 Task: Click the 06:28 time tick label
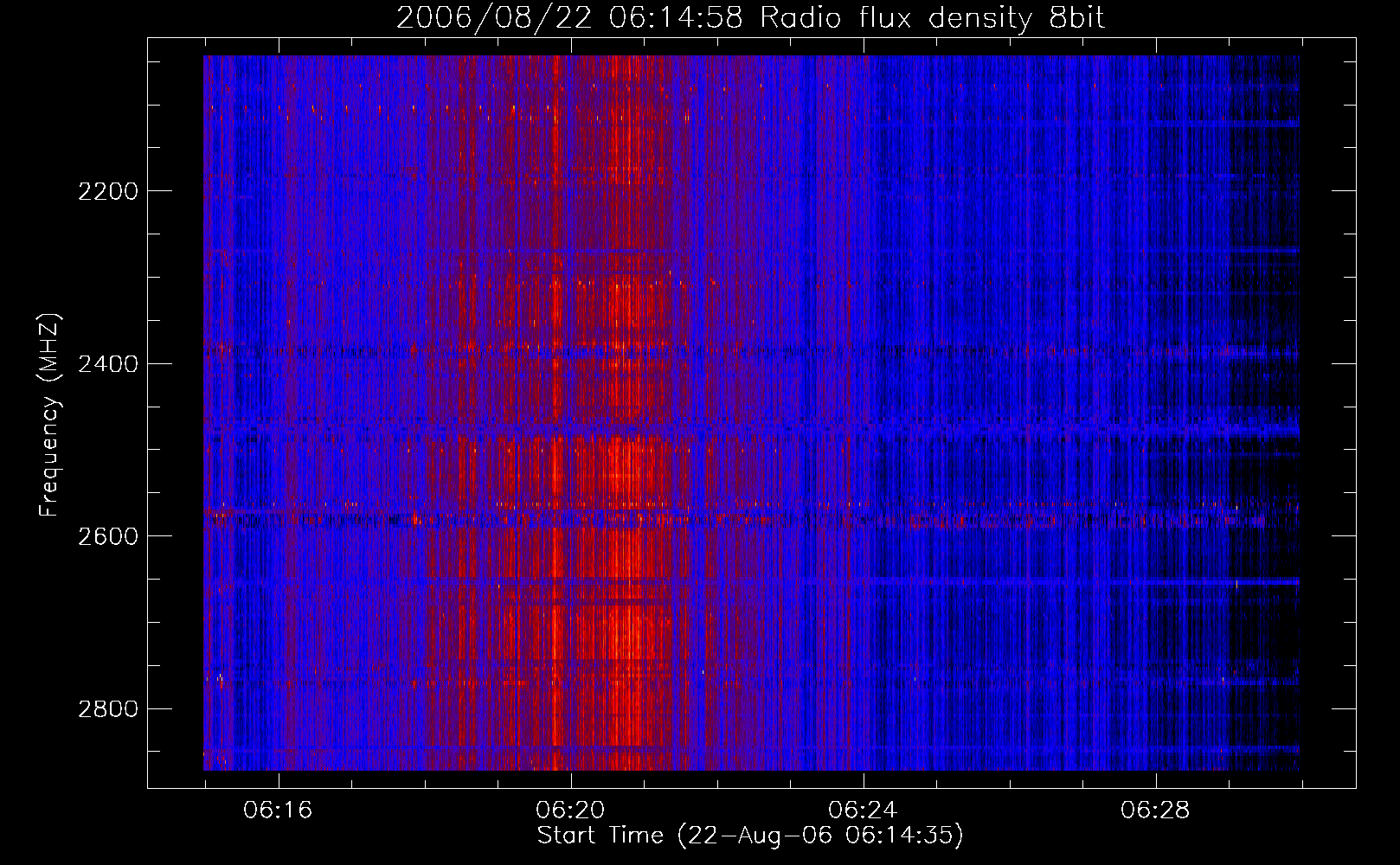click(x=1156, y=811)
